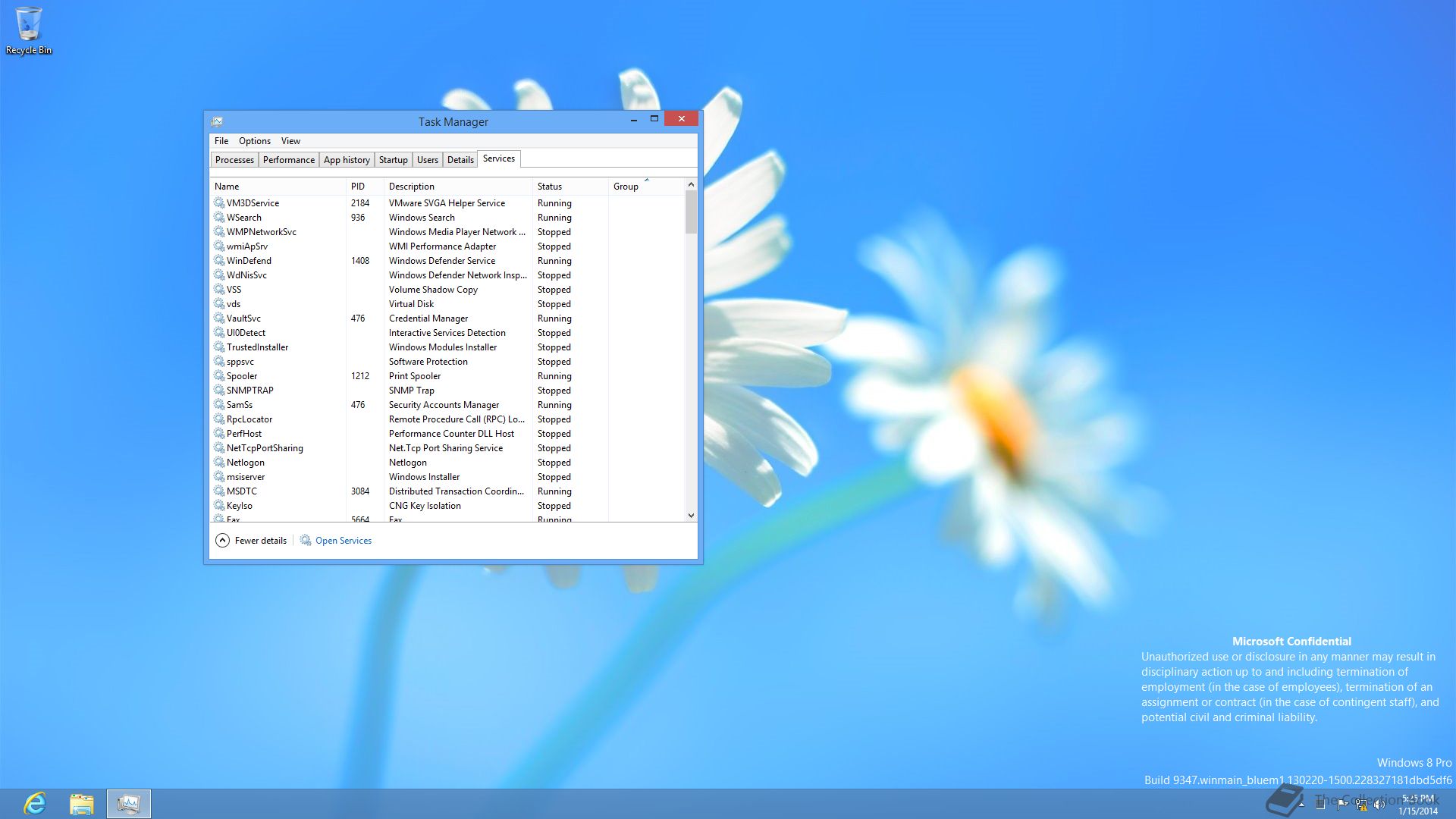
Task: Click the Open Services gear icon
Action: [x=306, y=541]
